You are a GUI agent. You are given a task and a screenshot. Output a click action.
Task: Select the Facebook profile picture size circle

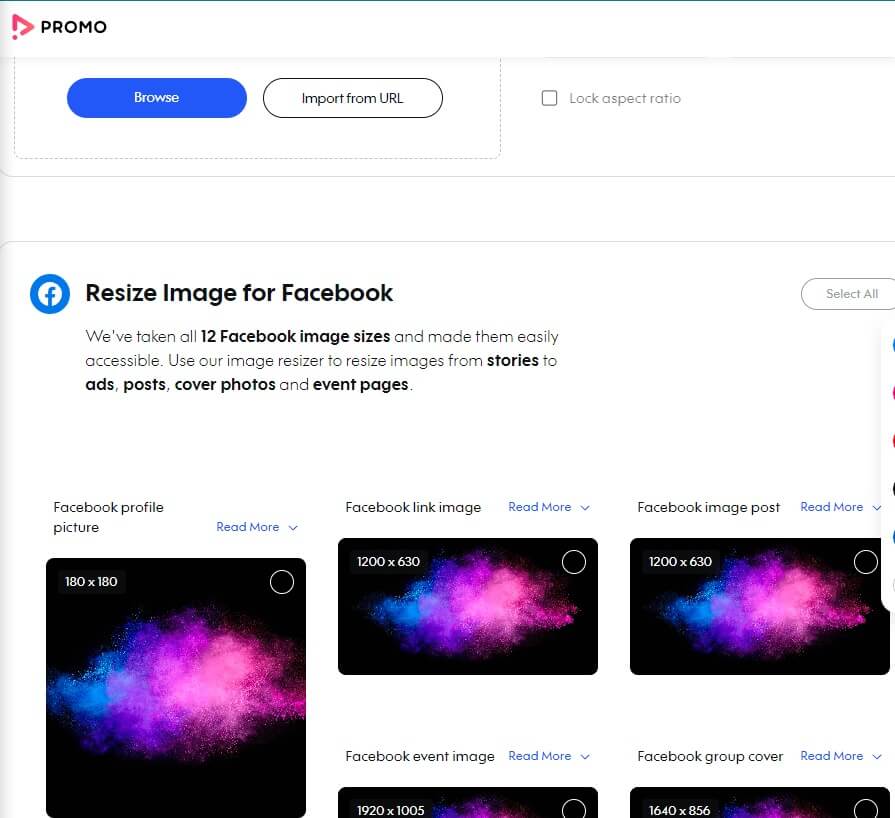282,582
